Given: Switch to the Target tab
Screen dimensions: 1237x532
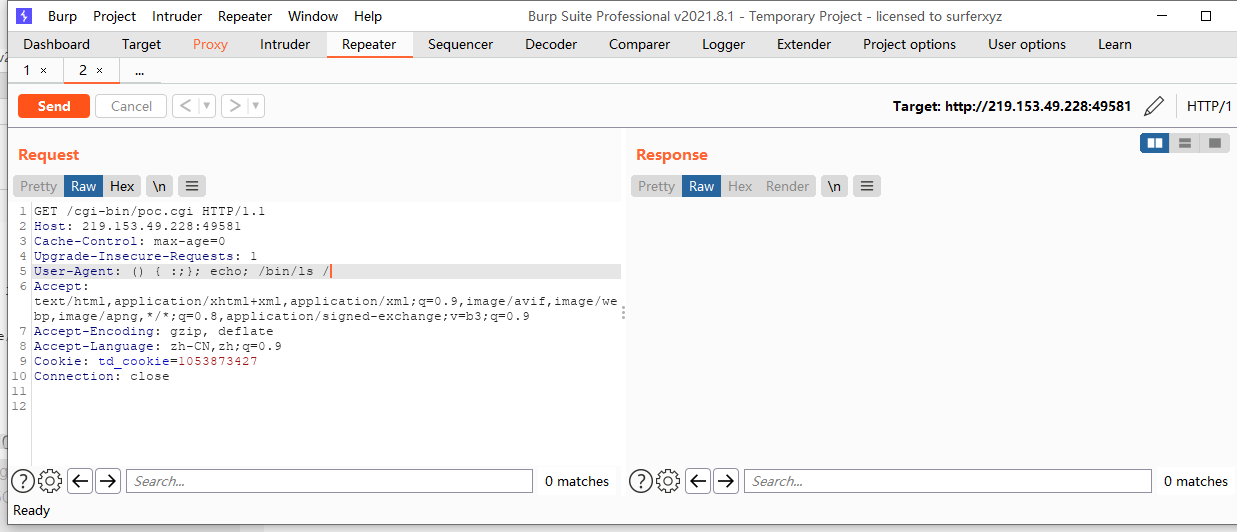Looking at the screenshot, I should (141, 44).
